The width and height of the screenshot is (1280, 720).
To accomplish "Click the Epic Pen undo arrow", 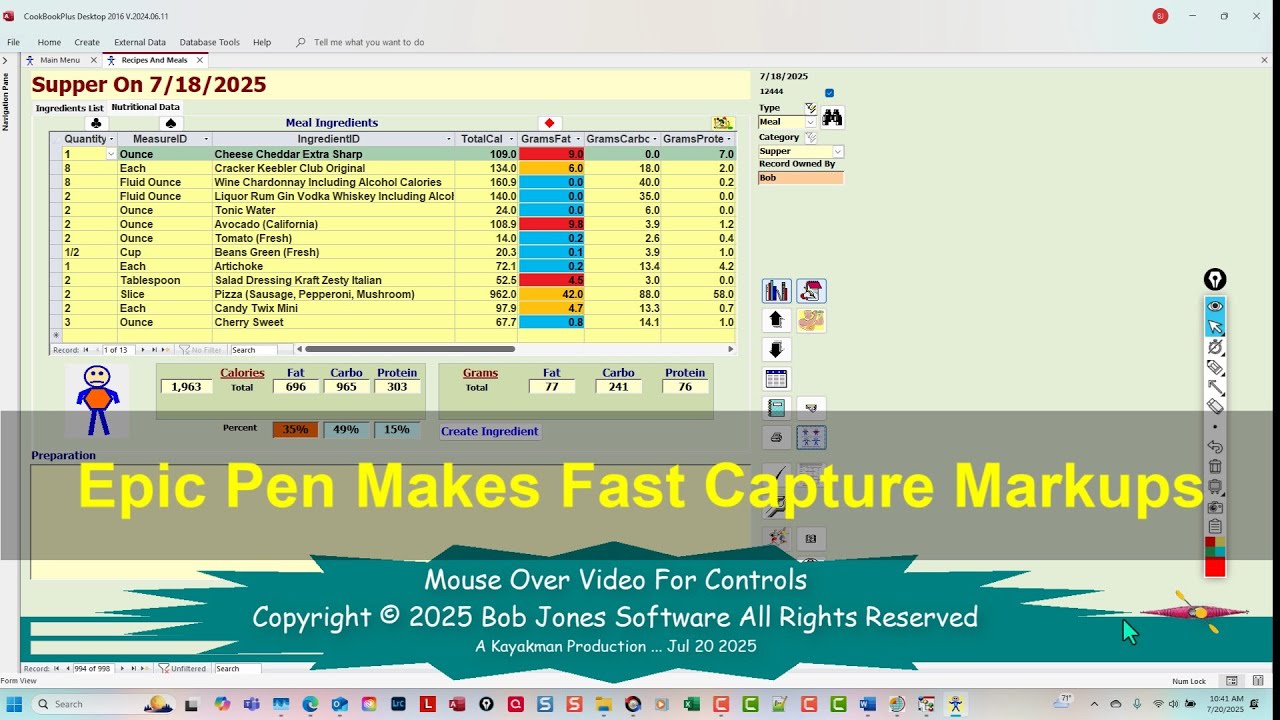I will pyautogui.click(x=1215, y=447).
